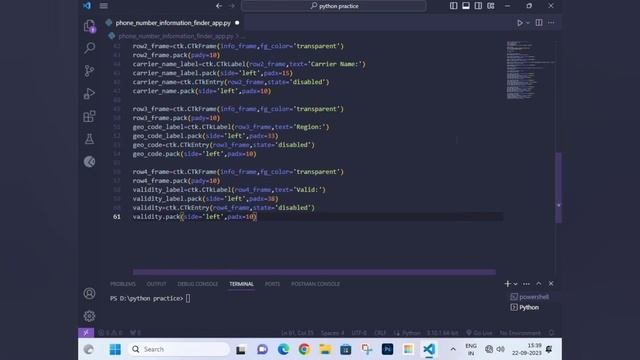Image resolution: width=640 pixels, height=360 pixels.
Task: Click the editor vertical scrollbar thumb
Action: 558,187
